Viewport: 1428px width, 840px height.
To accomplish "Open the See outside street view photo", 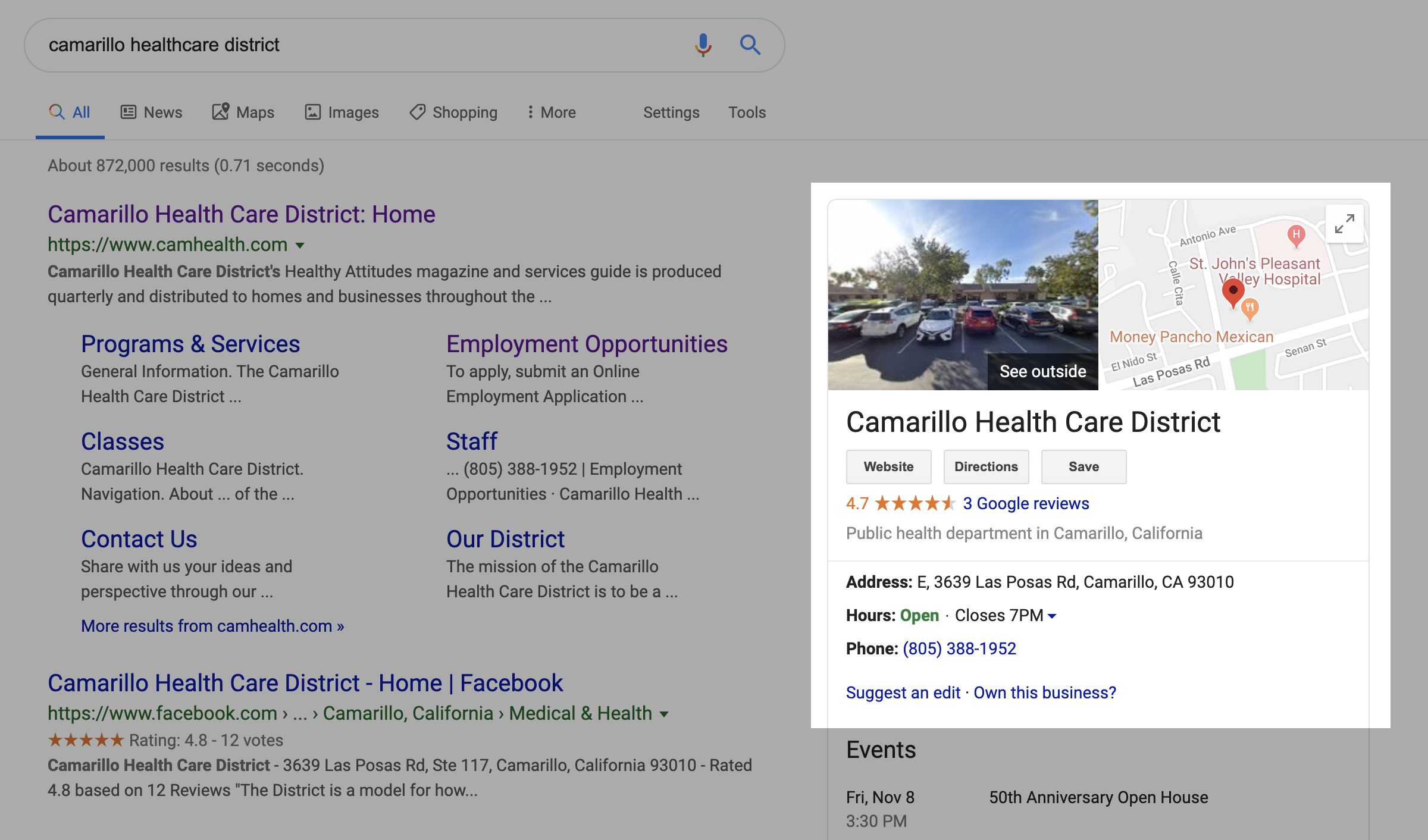I will [x=963, y=295].
